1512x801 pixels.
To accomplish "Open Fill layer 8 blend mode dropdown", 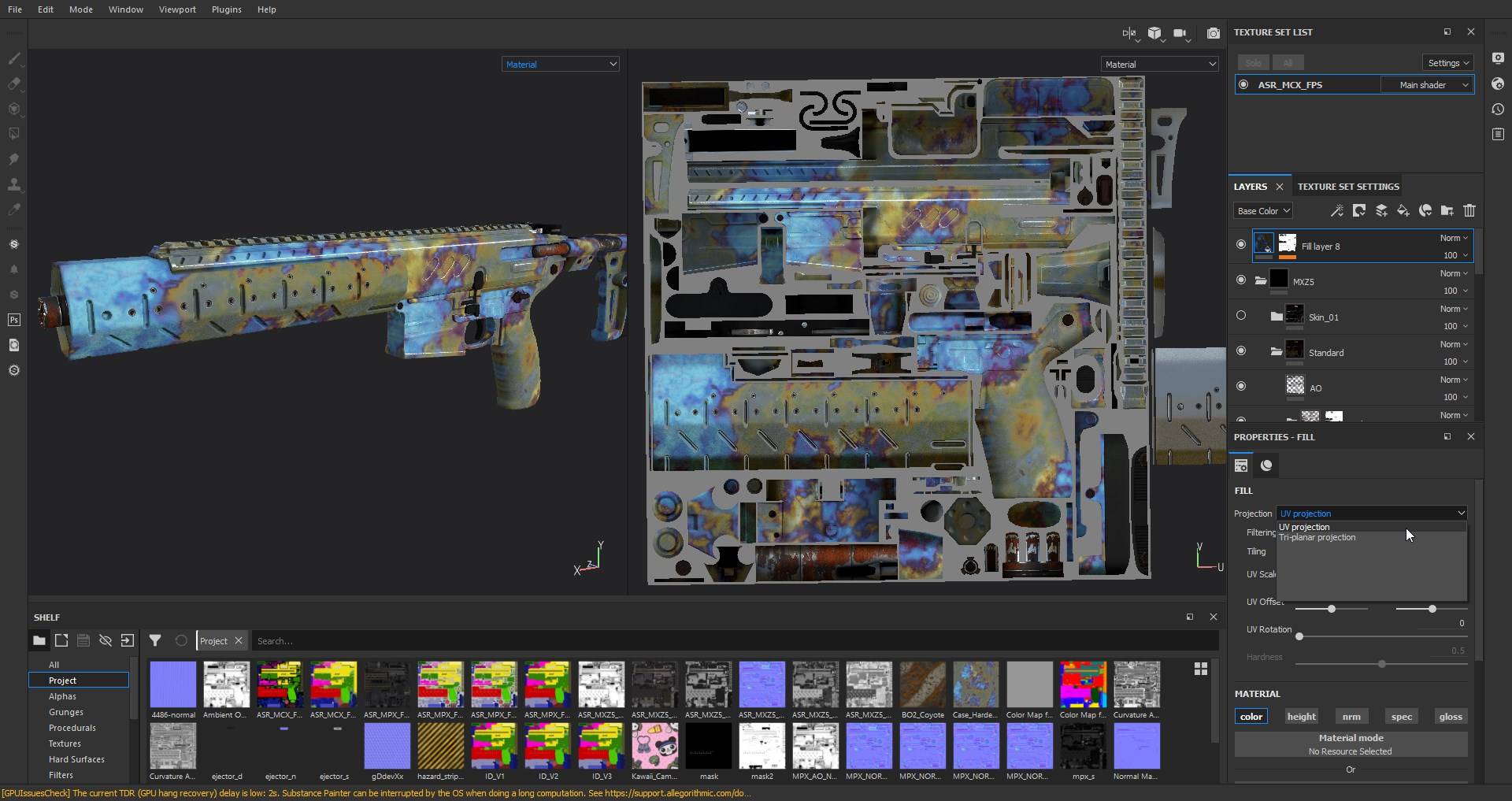I will point(1454,238).
